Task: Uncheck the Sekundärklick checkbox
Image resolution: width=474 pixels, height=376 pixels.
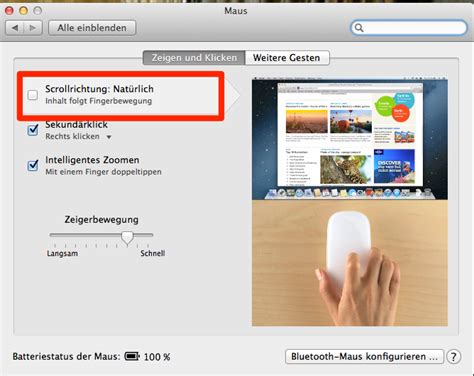Action: (x=33, y=130)
